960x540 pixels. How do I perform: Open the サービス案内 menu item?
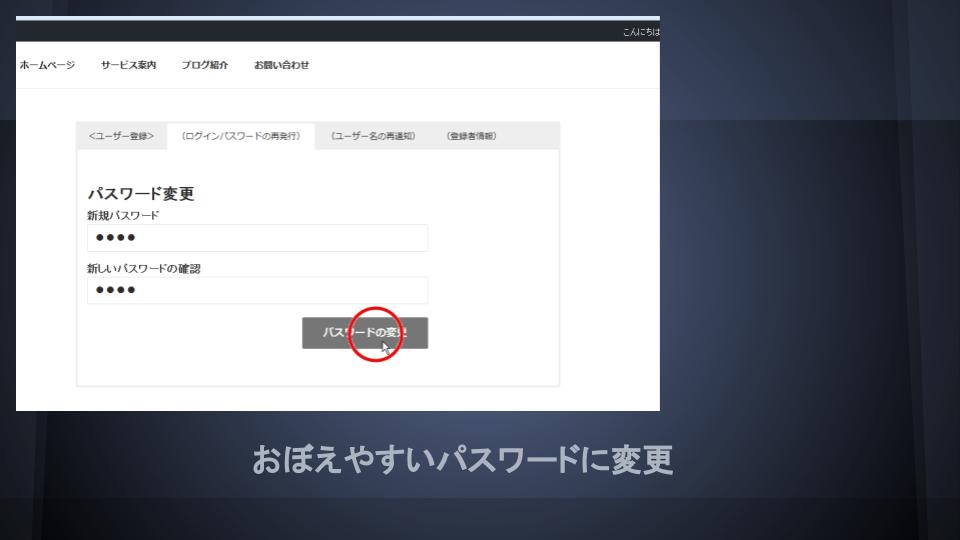(x=128, y=65)
